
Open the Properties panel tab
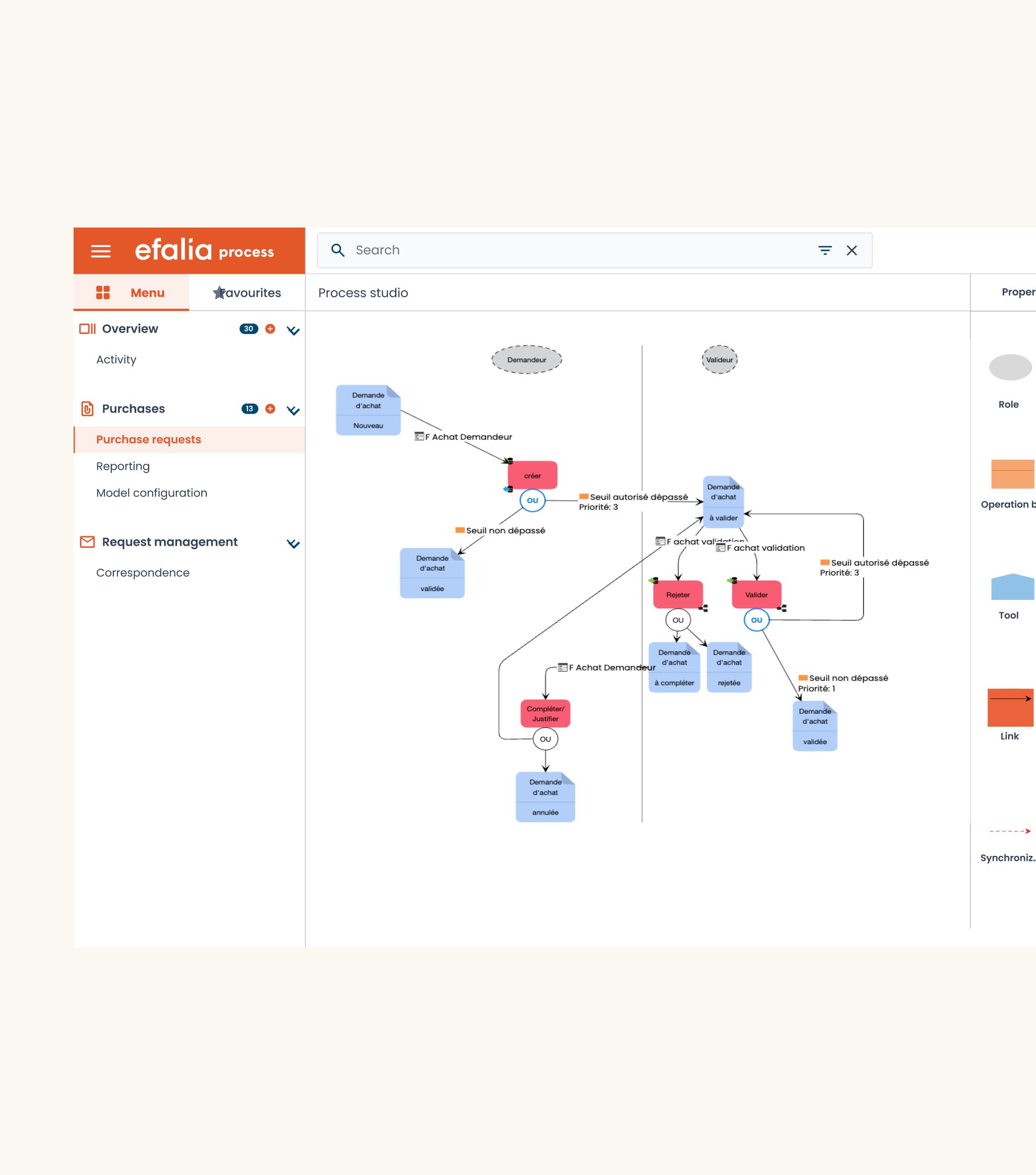pos(1018,292)
